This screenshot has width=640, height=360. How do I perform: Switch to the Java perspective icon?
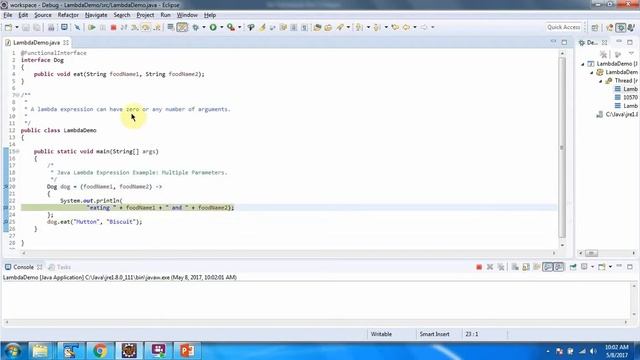(x=610, y=27)
